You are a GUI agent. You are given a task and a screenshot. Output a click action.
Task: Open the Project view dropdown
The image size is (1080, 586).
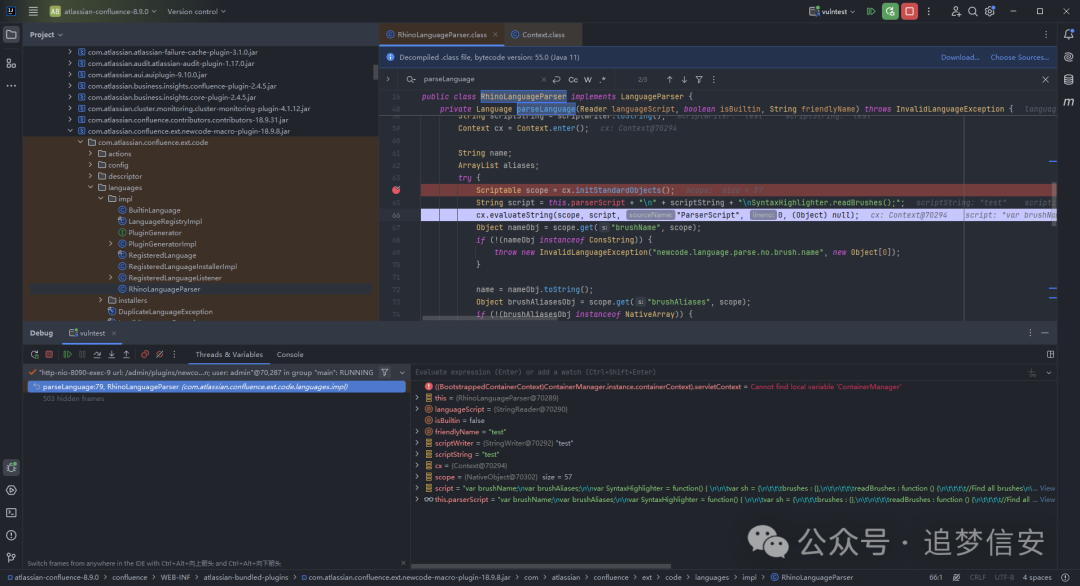click(46, 34)
